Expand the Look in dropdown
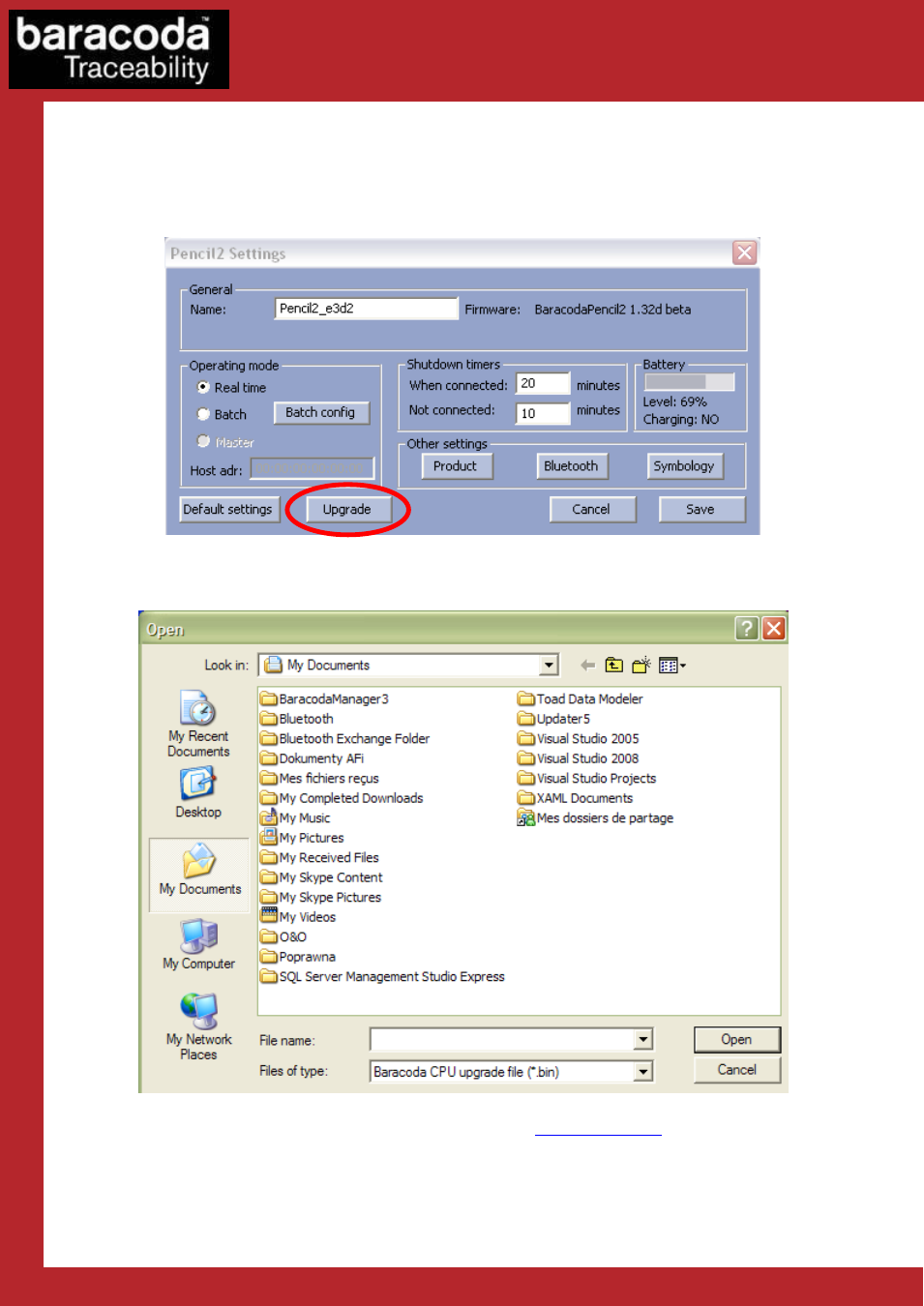Viewport: 924px width, 1306px height. tap(550, 665)
